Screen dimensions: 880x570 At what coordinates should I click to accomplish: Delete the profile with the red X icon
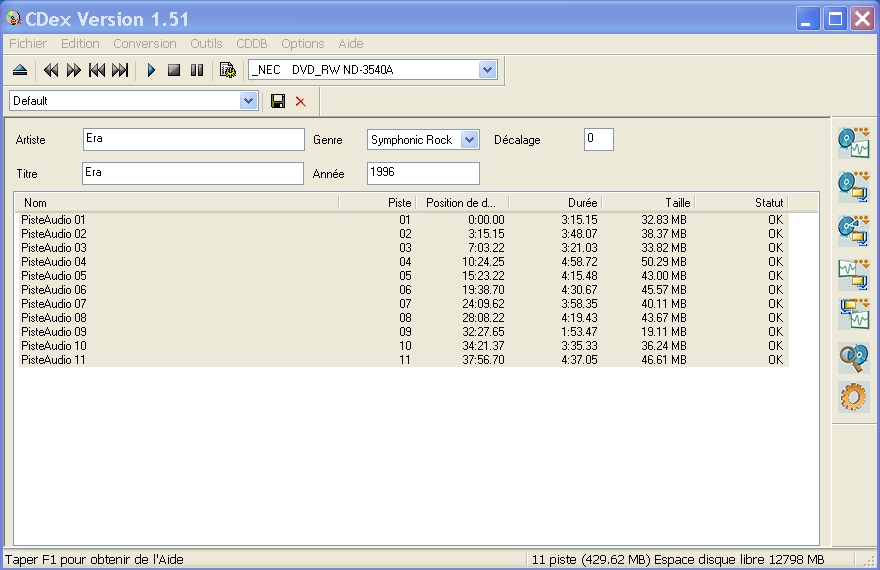301,102
